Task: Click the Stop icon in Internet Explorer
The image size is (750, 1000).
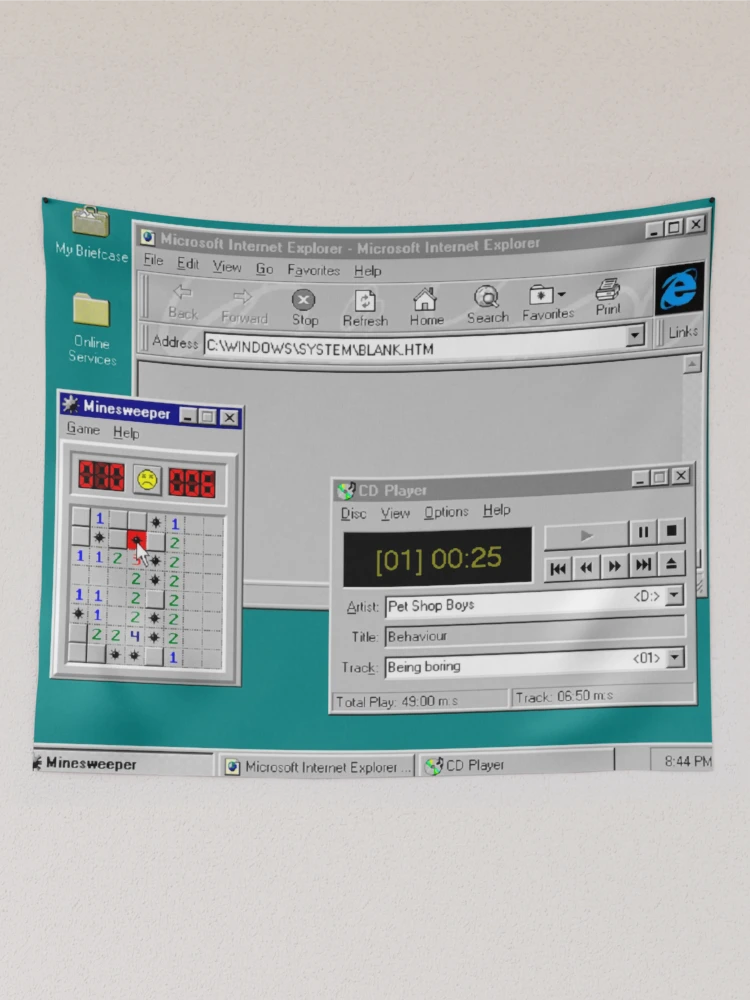Action: point(304,299)
